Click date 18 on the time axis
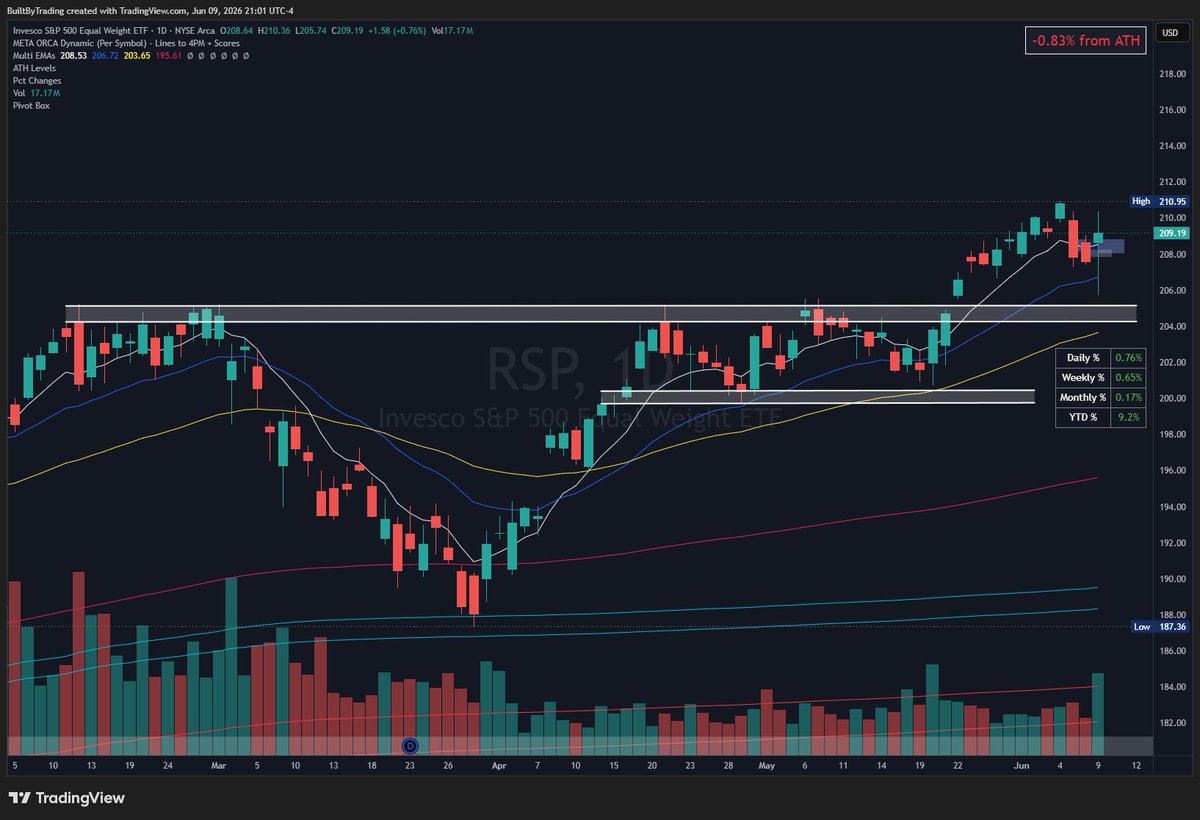 pos(371,765)
